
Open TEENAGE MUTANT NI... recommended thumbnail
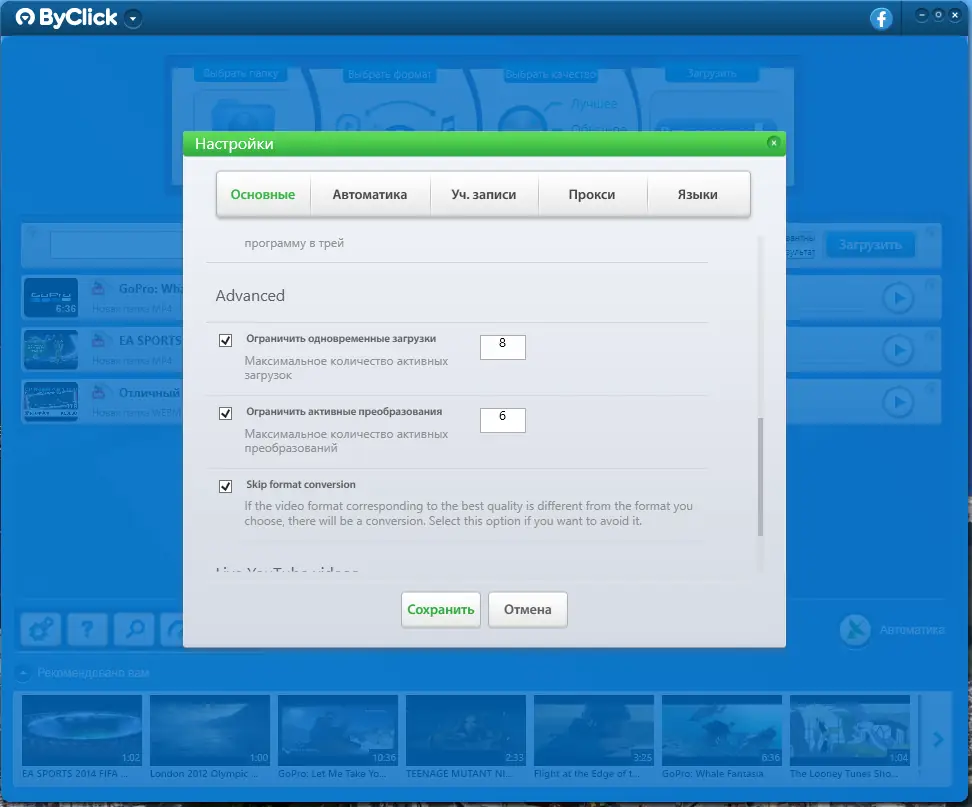coord(466,730)
